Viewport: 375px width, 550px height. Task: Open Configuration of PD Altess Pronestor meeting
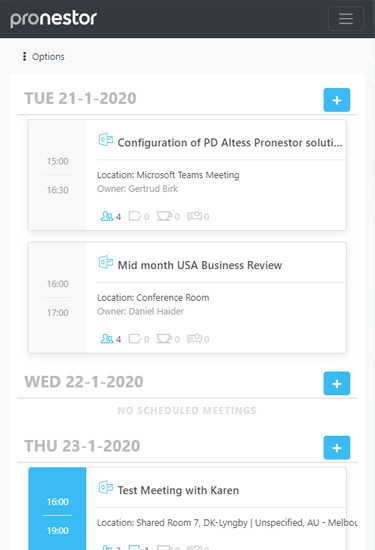pos(230,143)
